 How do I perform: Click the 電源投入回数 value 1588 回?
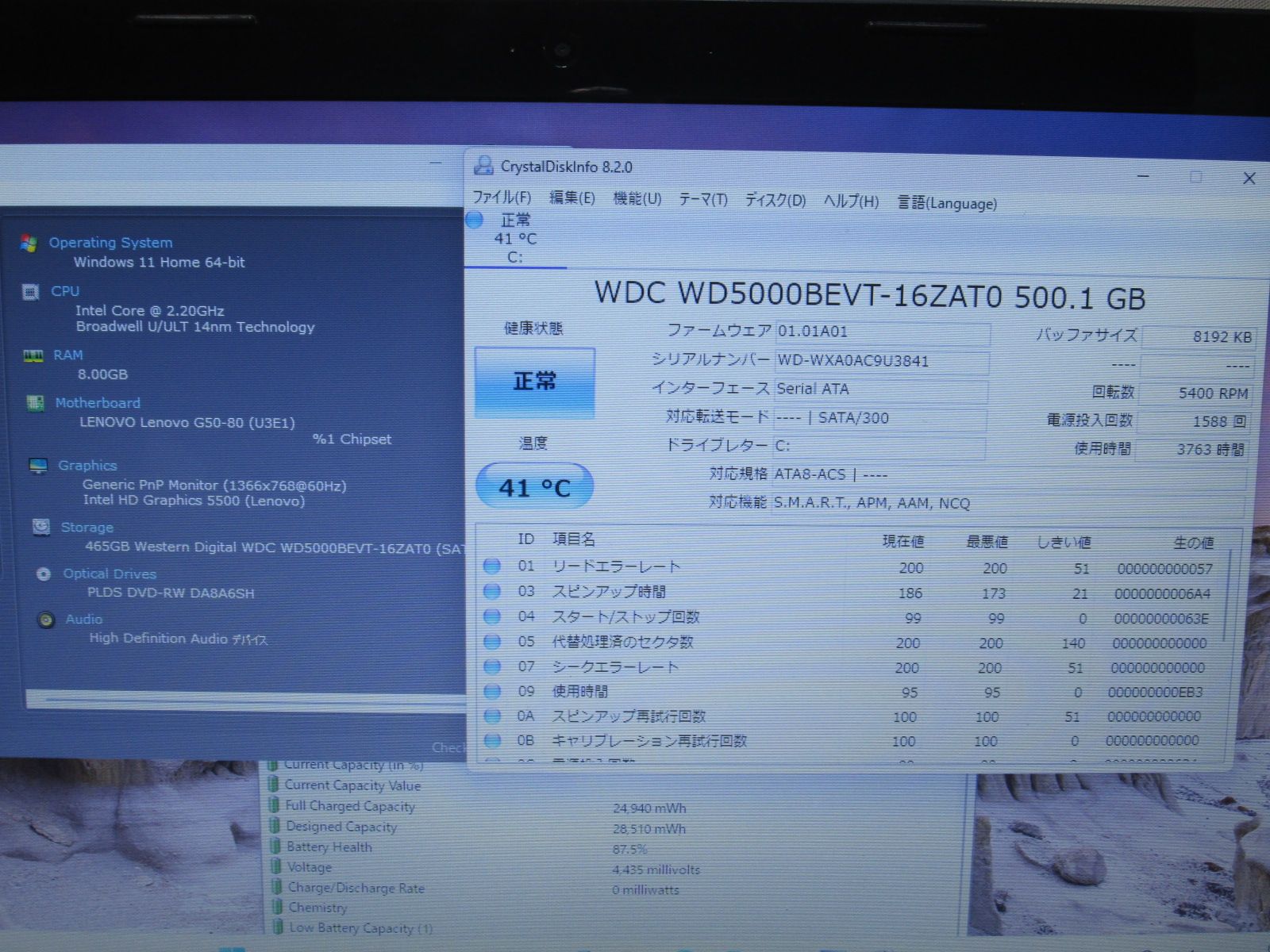[1193, 421]
